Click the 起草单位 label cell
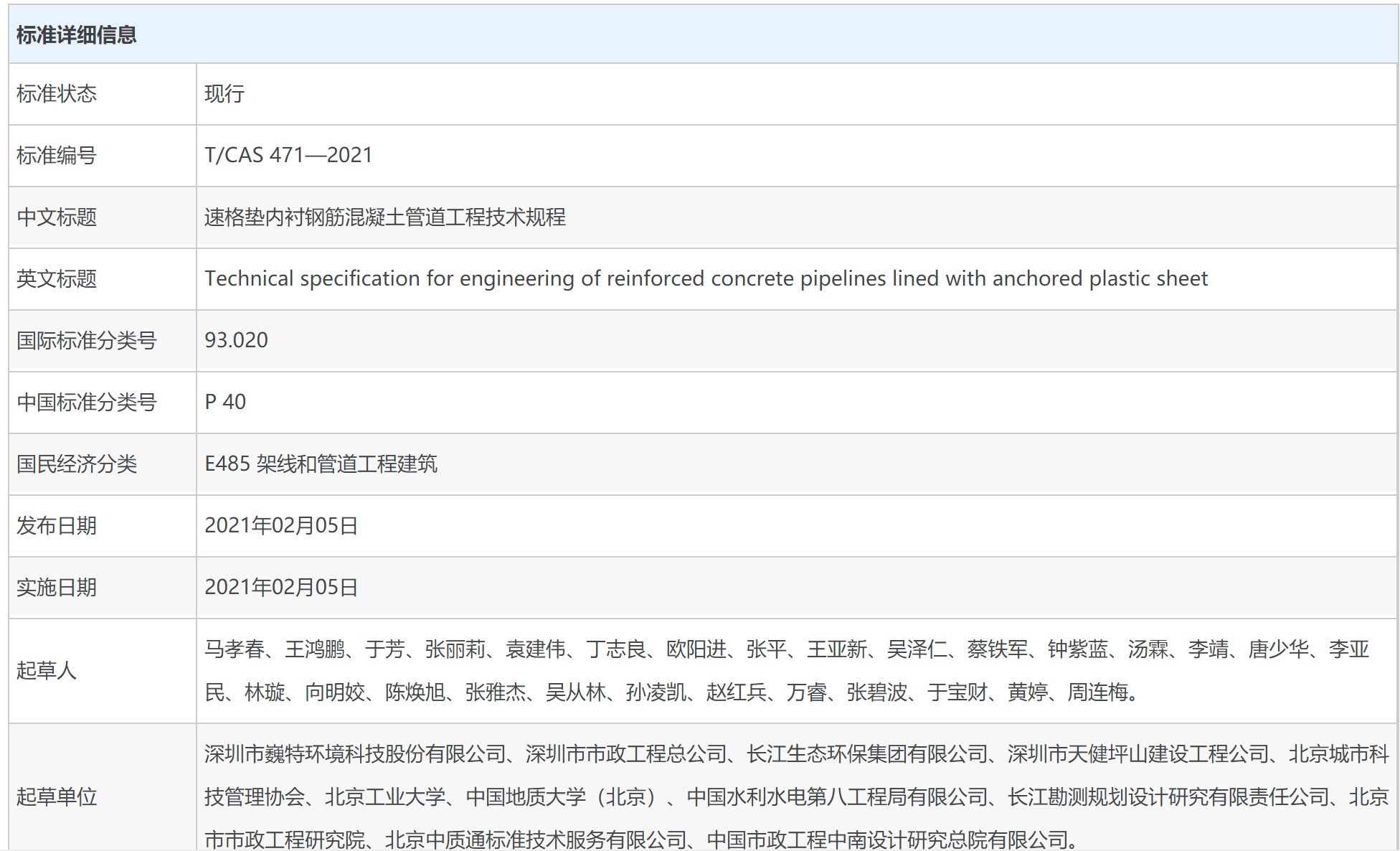 pos(56,796)
